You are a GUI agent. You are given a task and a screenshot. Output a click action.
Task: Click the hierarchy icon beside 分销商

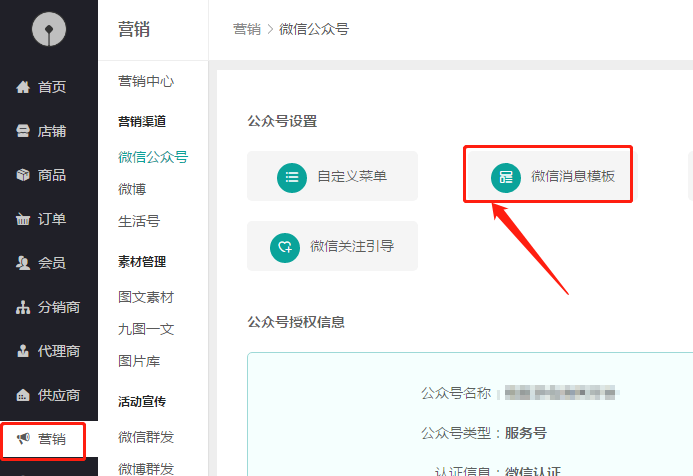tap(23, 307)
